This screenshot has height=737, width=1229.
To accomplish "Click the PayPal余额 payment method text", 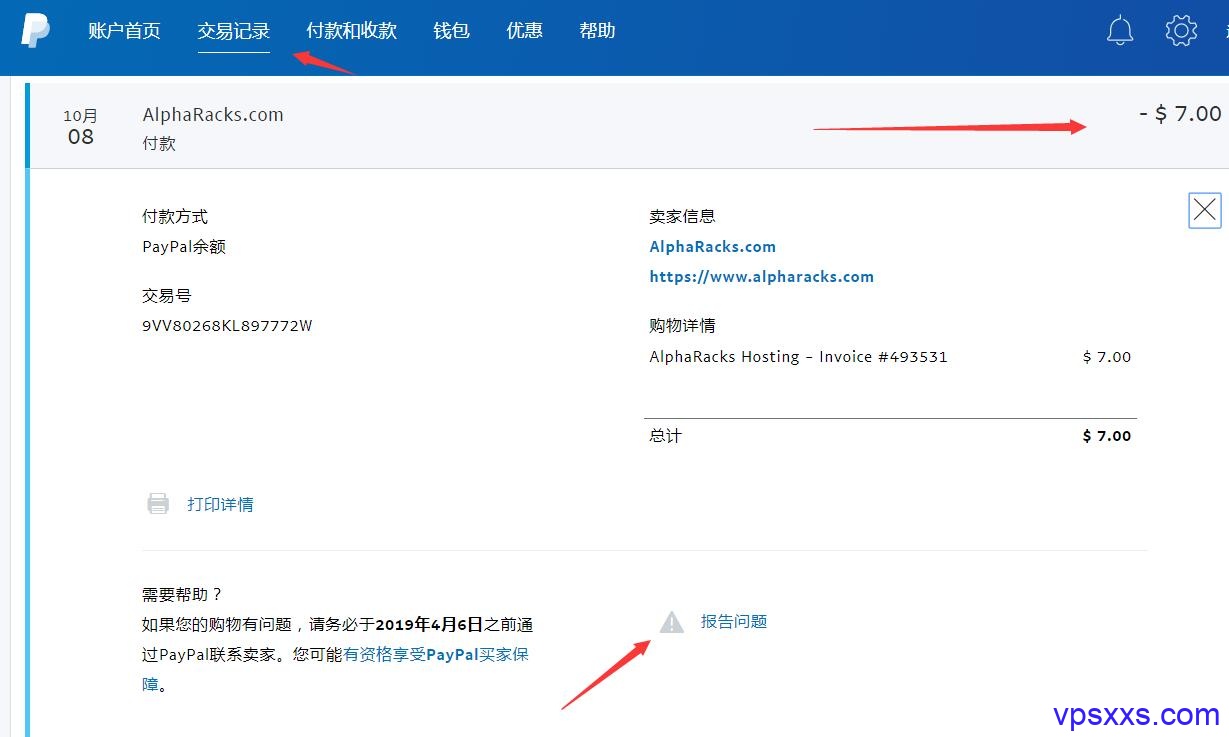I will [x=185, y=247].
